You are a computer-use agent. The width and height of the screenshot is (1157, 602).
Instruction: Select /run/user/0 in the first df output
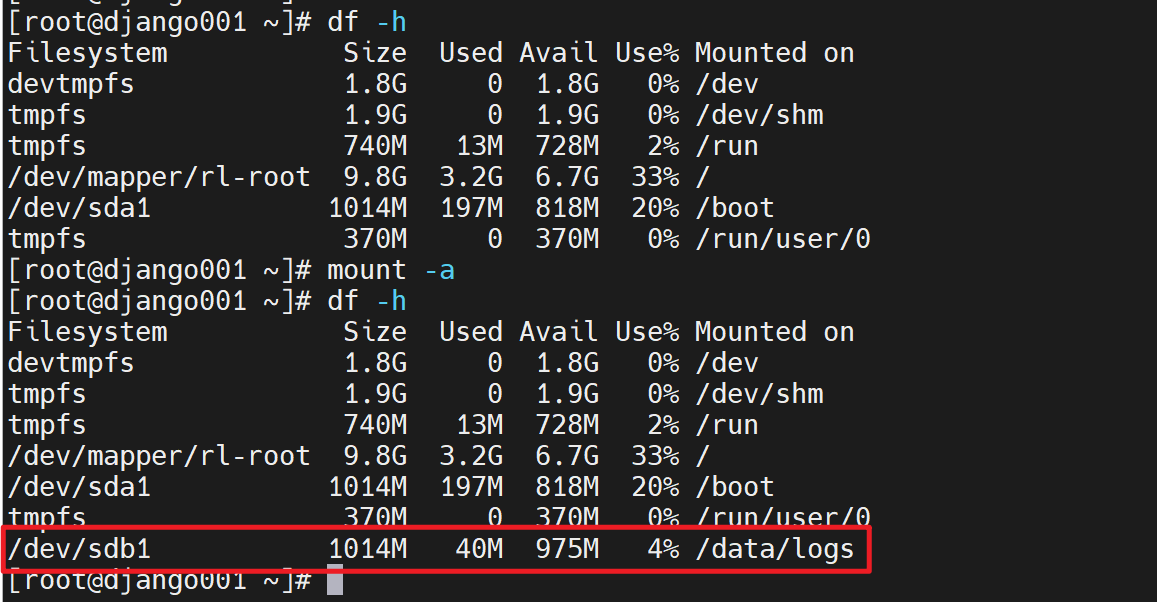point(782,239)
